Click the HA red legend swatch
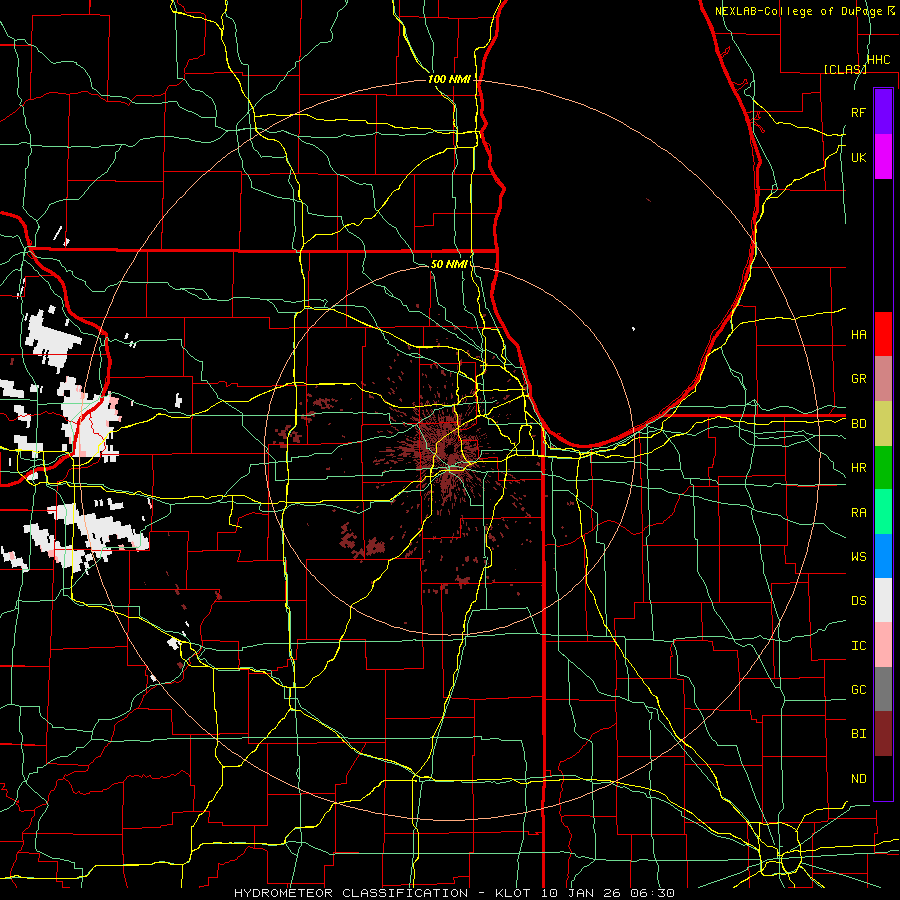The width and height of the screenshot is (900, 900). click(883, 334)
